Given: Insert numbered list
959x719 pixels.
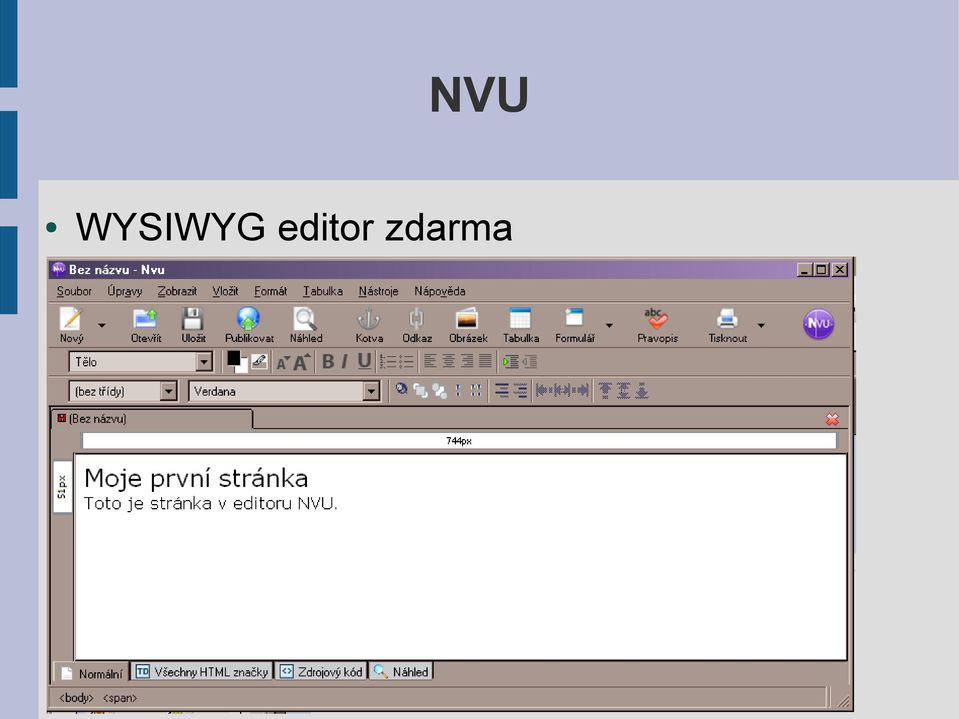Looking at the screenshot, I should [x=388, y=362].
